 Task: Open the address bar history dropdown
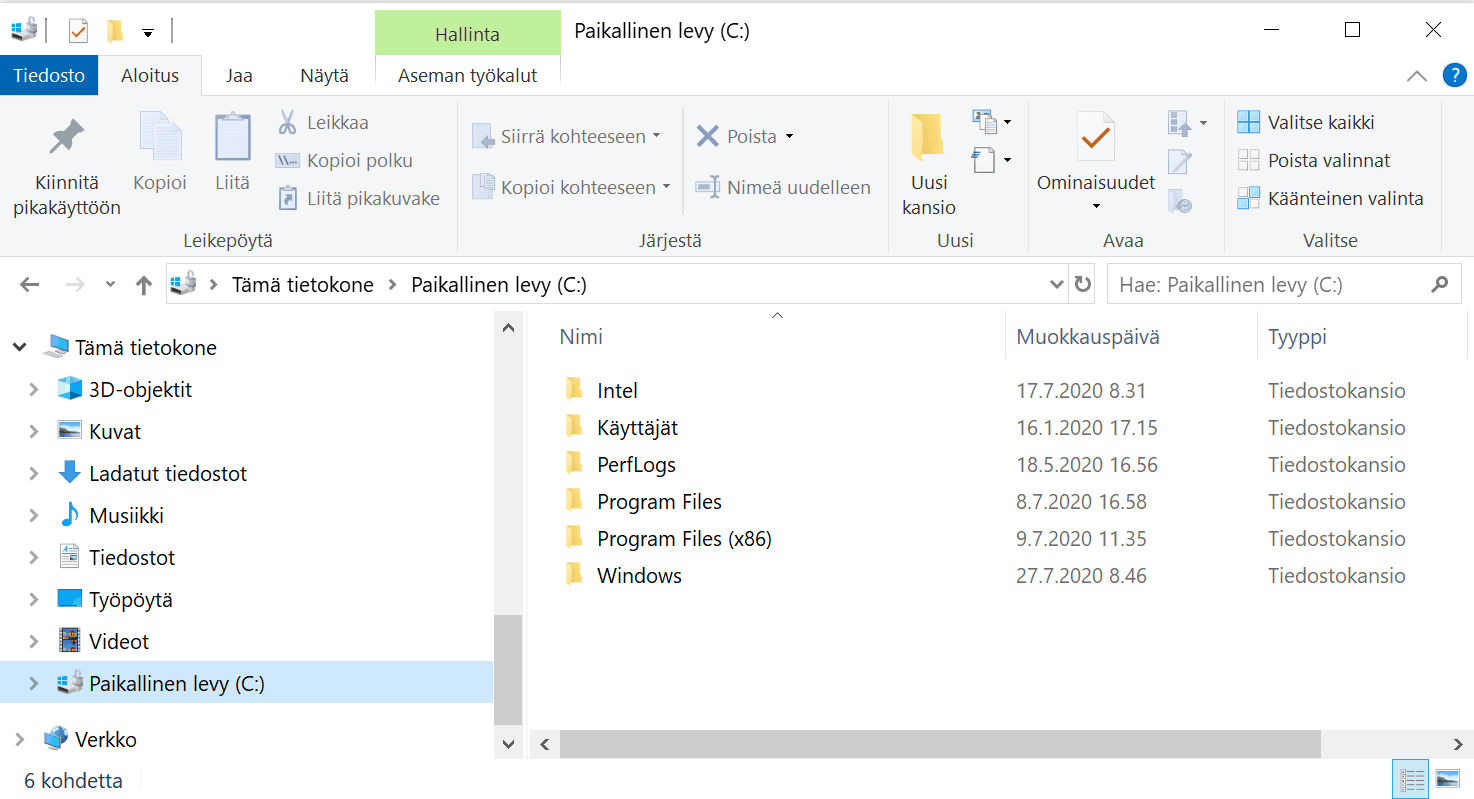1057,285
